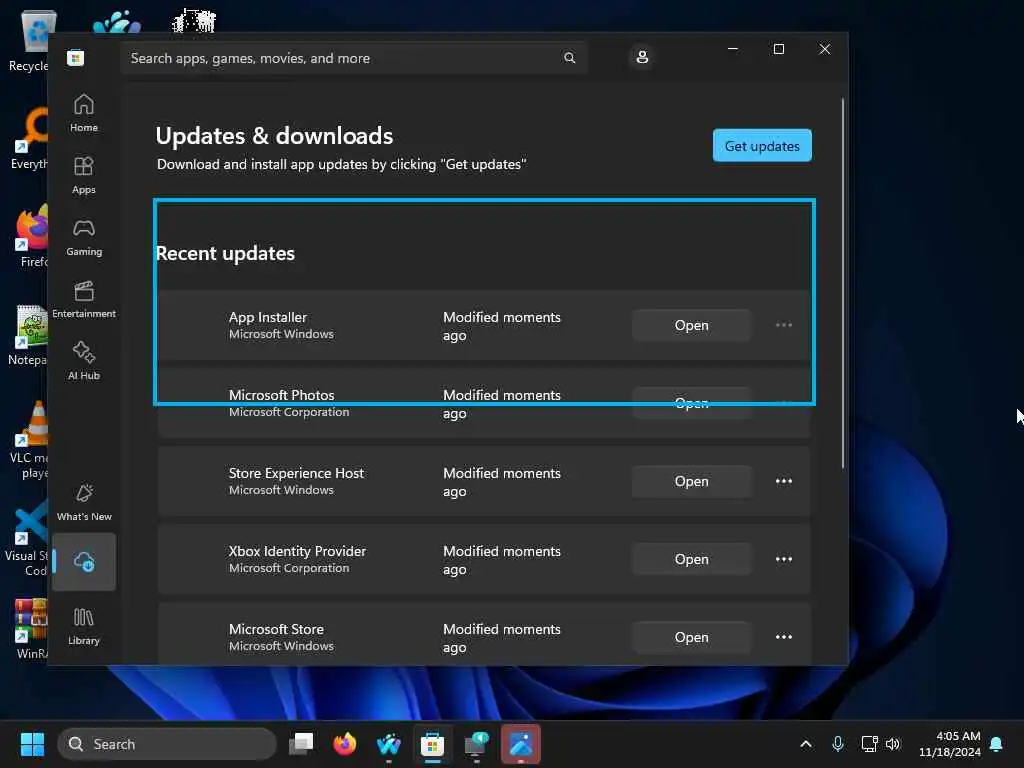Open the Photos app on taskbar

[520, 744]
